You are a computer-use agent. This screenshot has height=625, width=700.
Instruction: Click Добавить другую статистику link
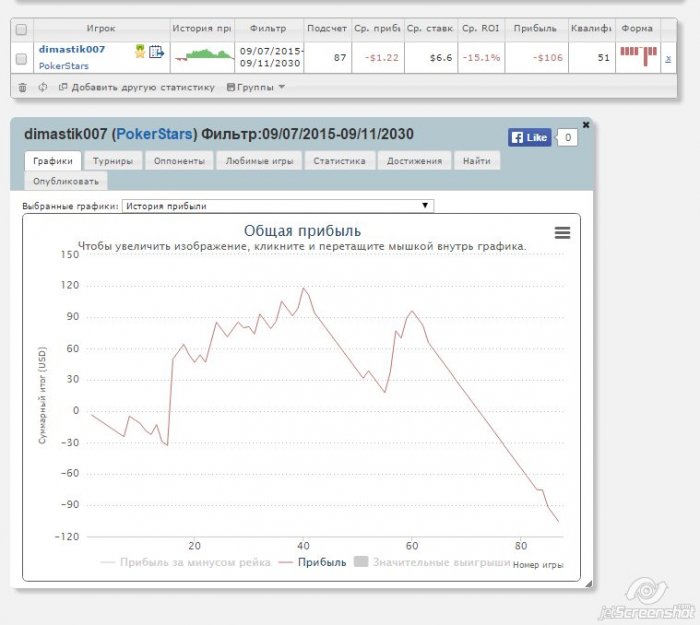click(x=137, y=87)
